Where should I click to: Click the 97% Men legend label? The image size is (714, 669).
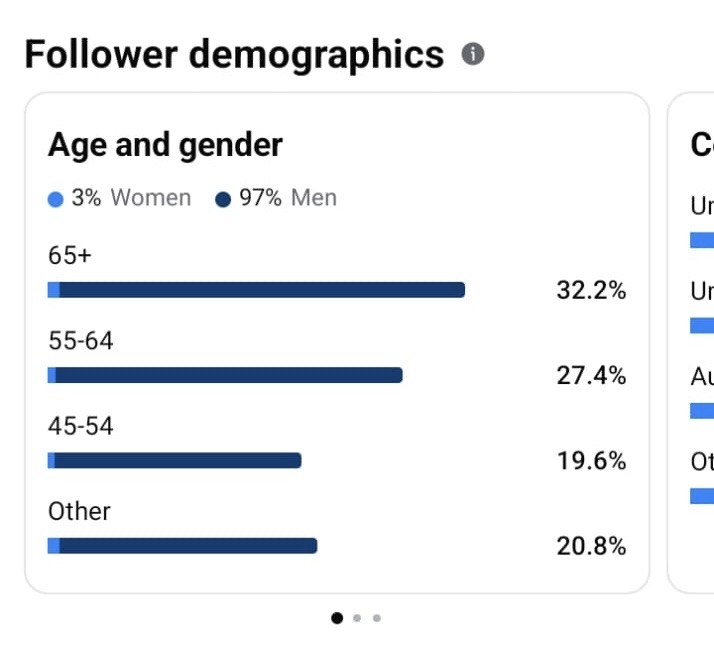click(x=288, y=198)
